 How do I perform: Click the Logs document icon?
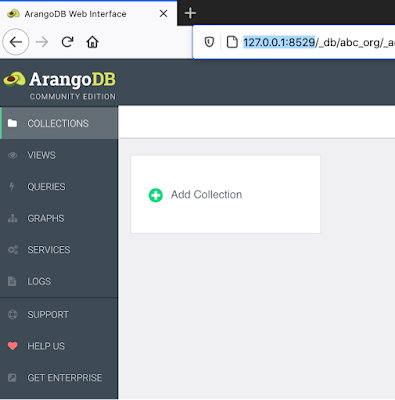point(12,281)
